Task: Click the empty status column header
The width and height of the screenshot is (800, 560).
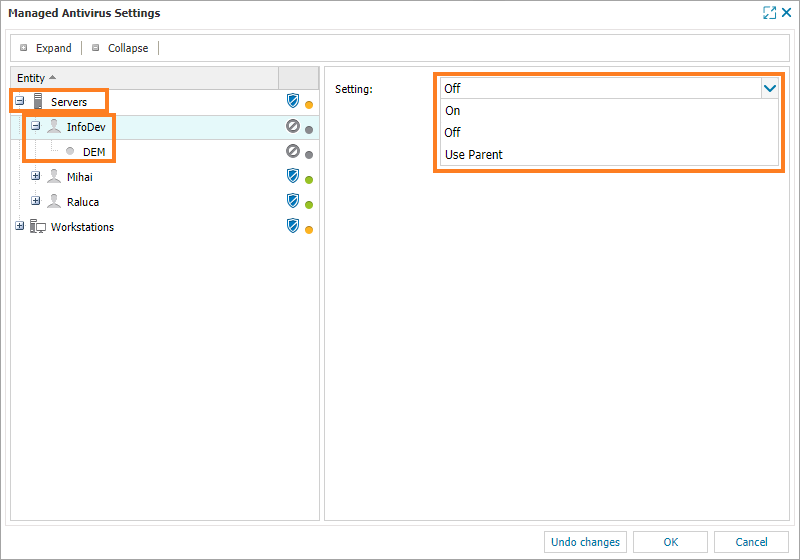Action: [299, 78]
